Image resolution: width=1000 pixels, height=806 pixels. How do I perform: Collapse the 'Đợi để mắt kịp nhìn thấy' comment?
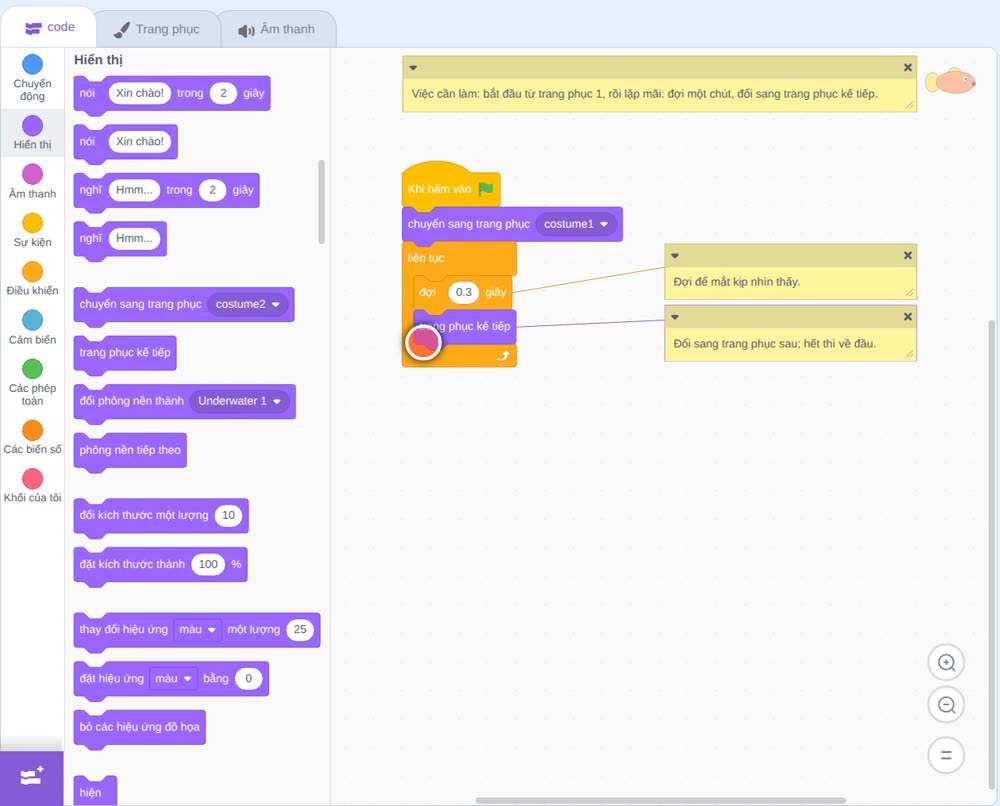(x=675, y=256)
